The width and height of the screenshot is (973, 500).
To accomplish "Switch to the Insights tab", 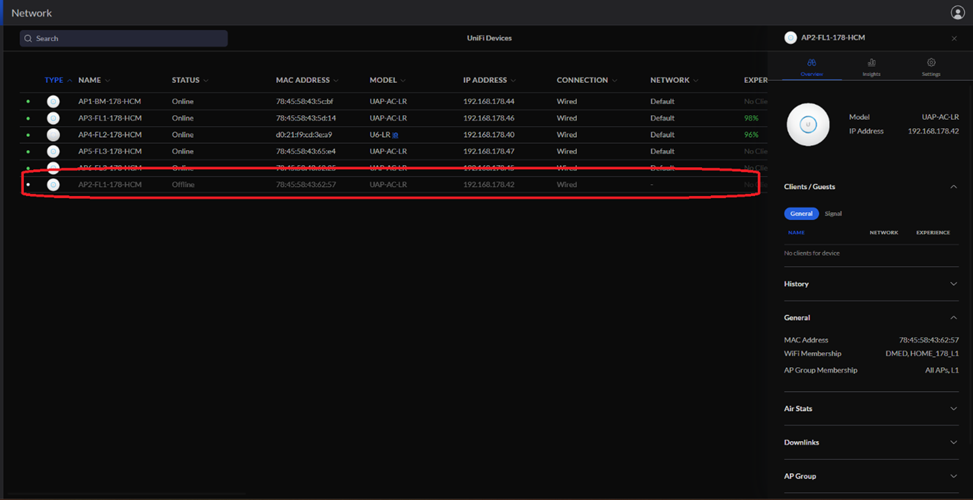I will 871,67.
